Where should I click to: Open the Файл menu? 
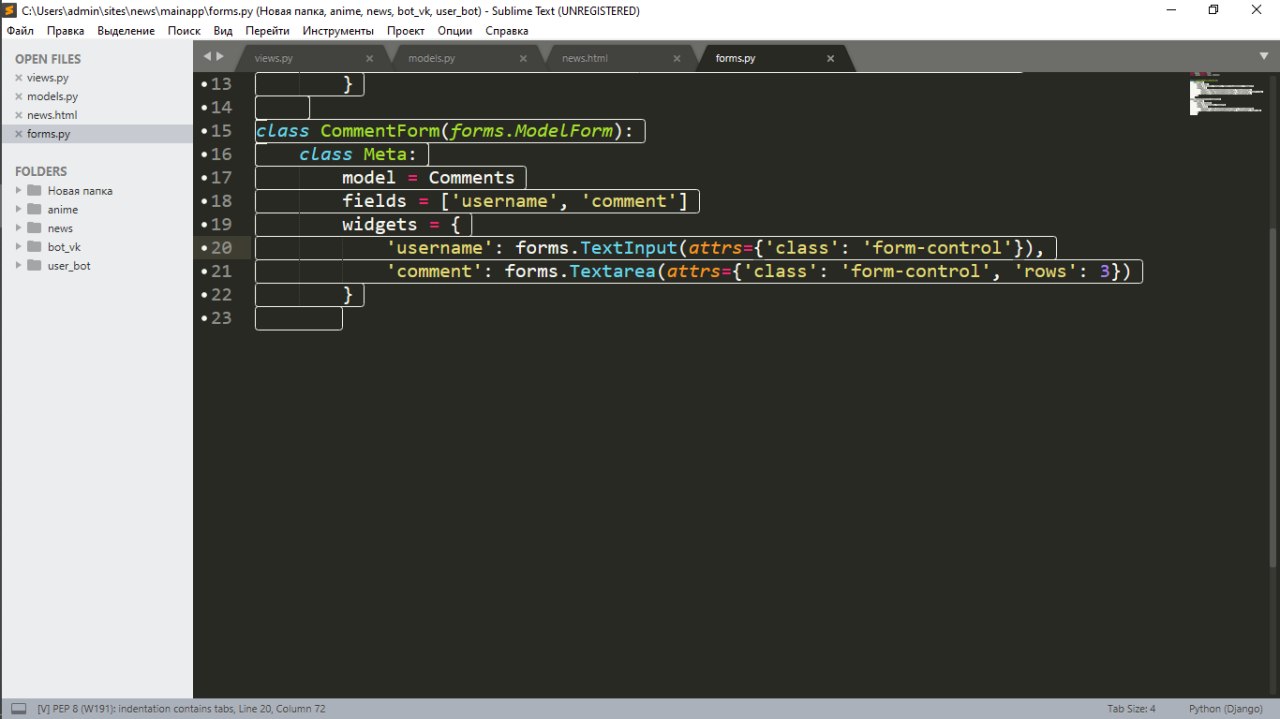point(20,31)
